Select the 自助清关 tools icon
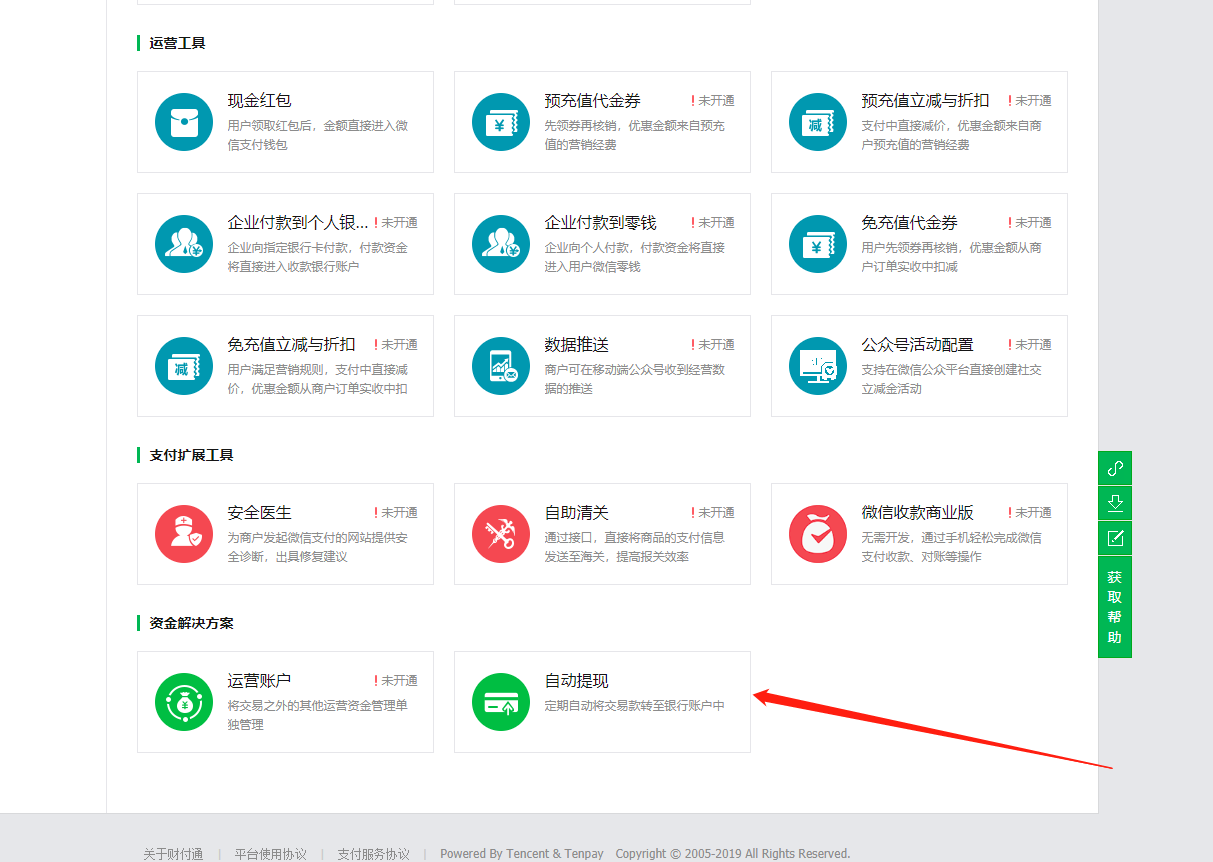Viewport: 1213px width, 862px height. point(501,534)
